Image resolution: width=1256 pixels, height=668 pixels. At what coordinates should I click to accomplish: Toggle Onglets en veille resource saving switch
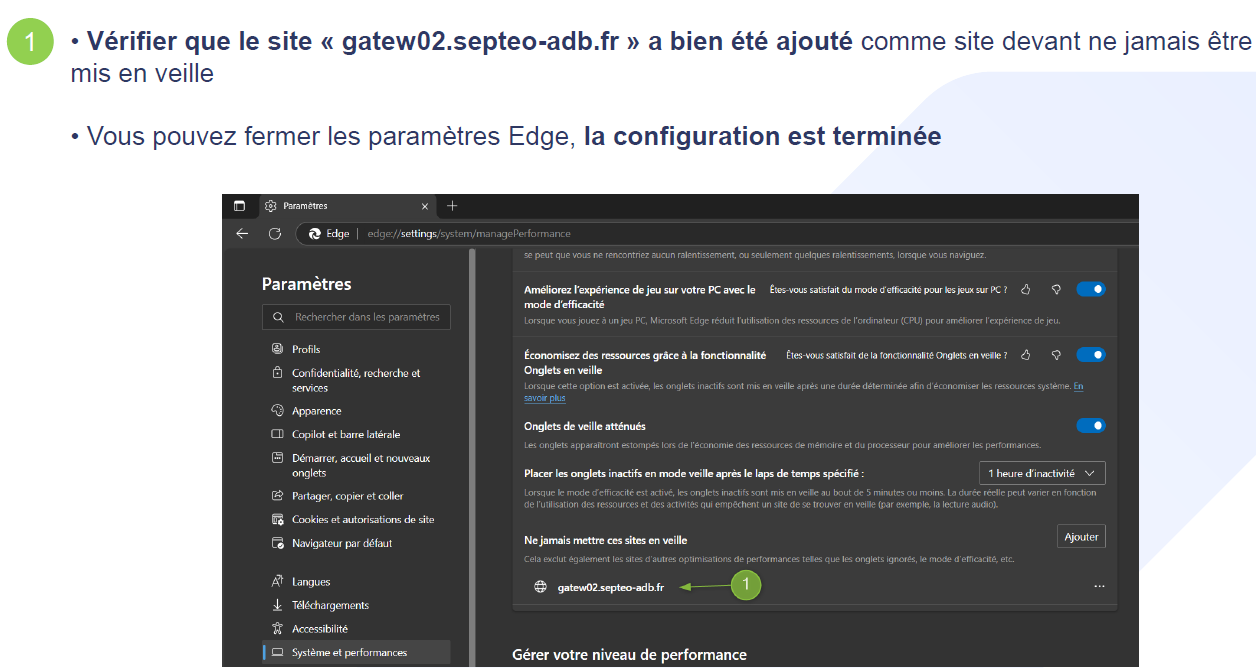click(1090, 355)
